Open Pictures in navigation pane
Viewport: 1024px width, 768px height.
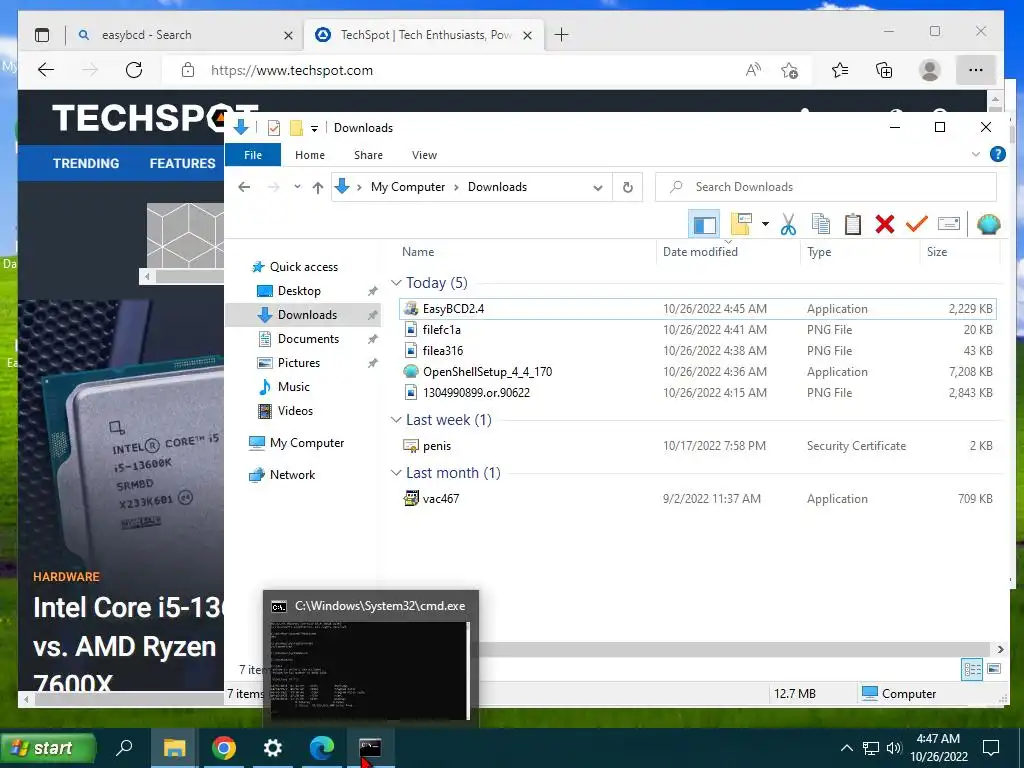pyautogui.click(x=298, y=363)
